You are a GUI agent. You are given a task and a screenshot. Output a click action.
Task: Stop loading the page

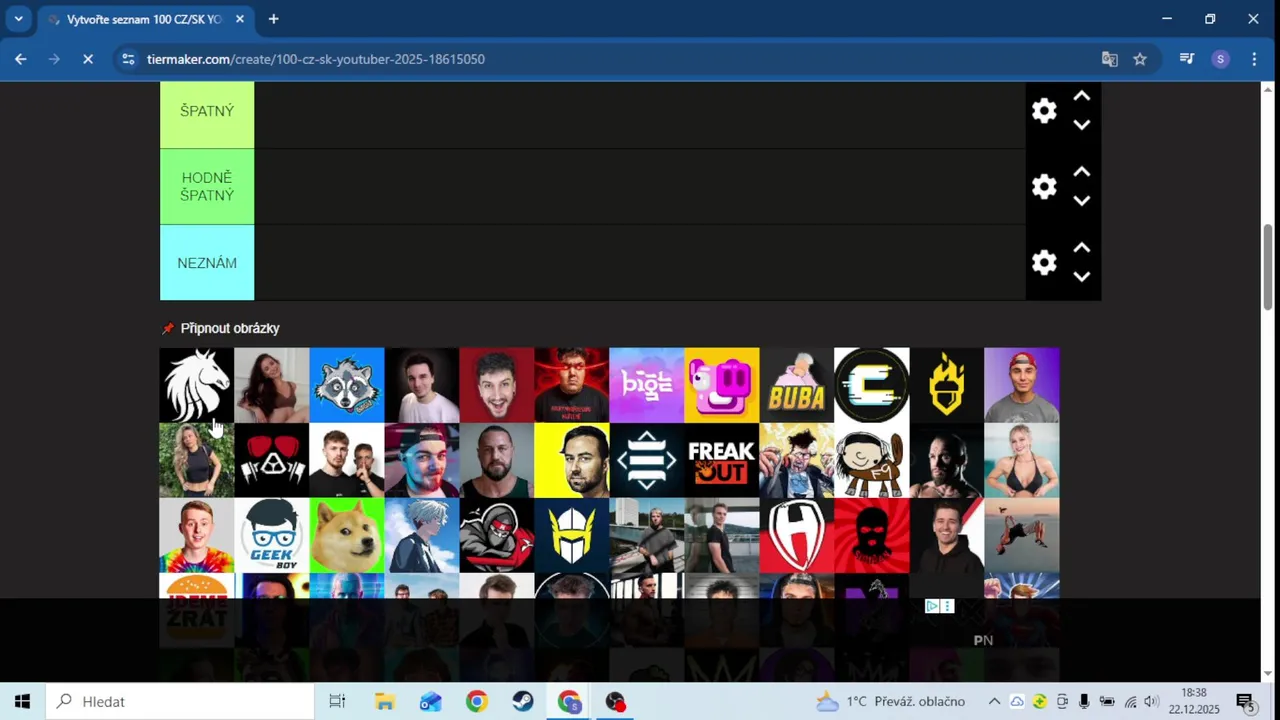87,59
